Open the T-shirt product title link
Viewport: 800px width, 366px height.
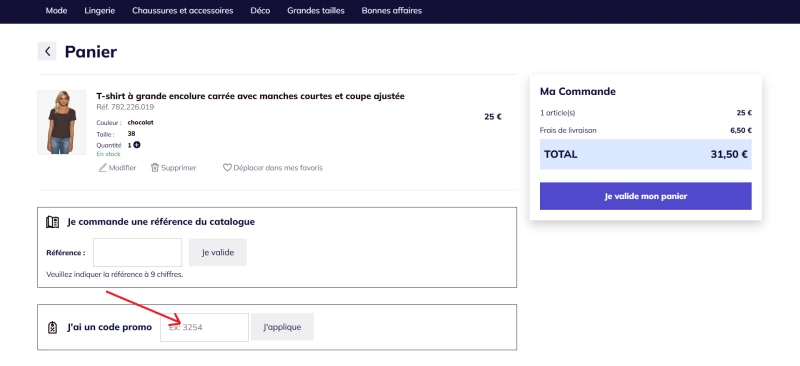tap(251, 96)
